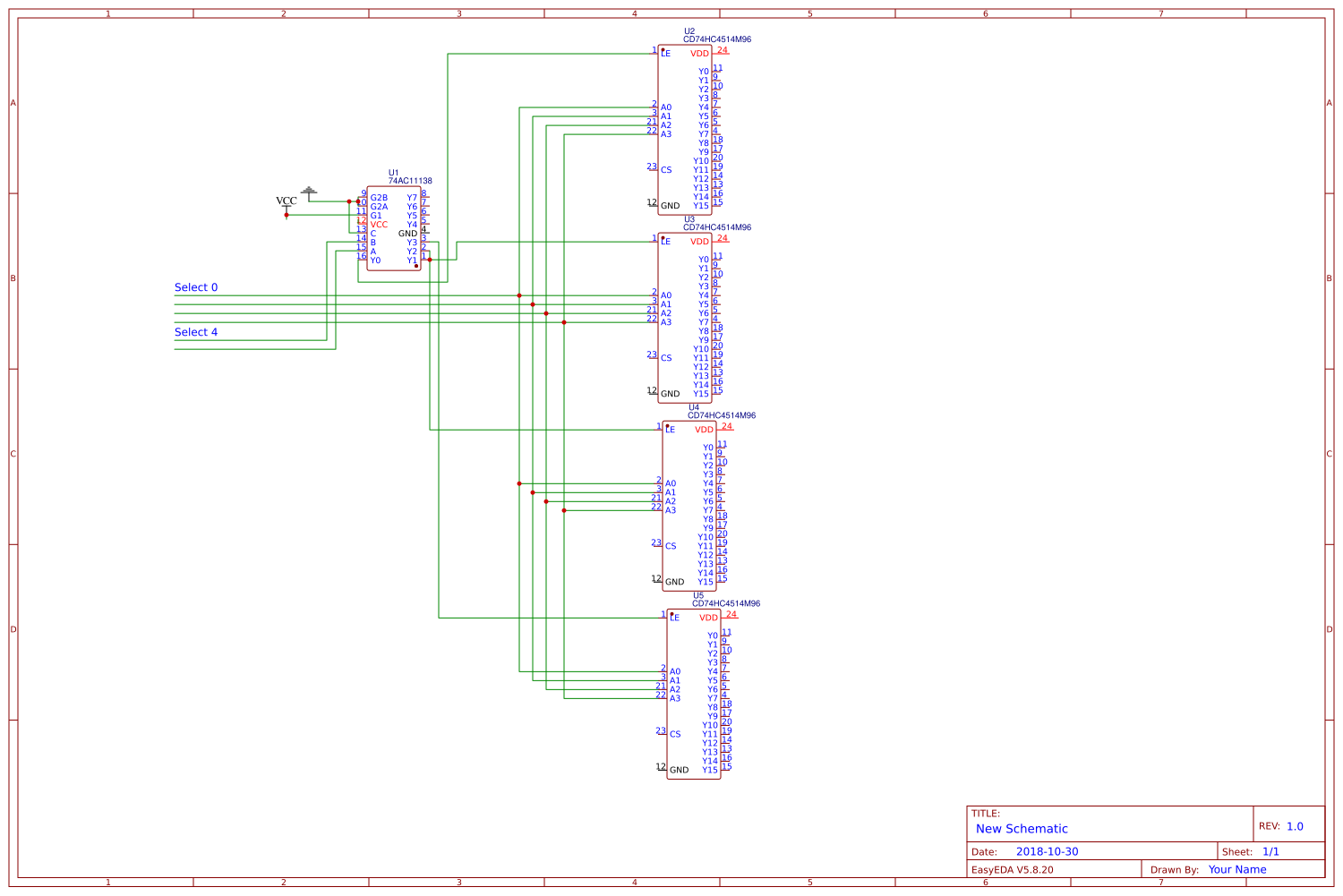This screenshot has height=896, width=1343.
Task: Click the VDD pin label on U4
Action: pos(702,428)
